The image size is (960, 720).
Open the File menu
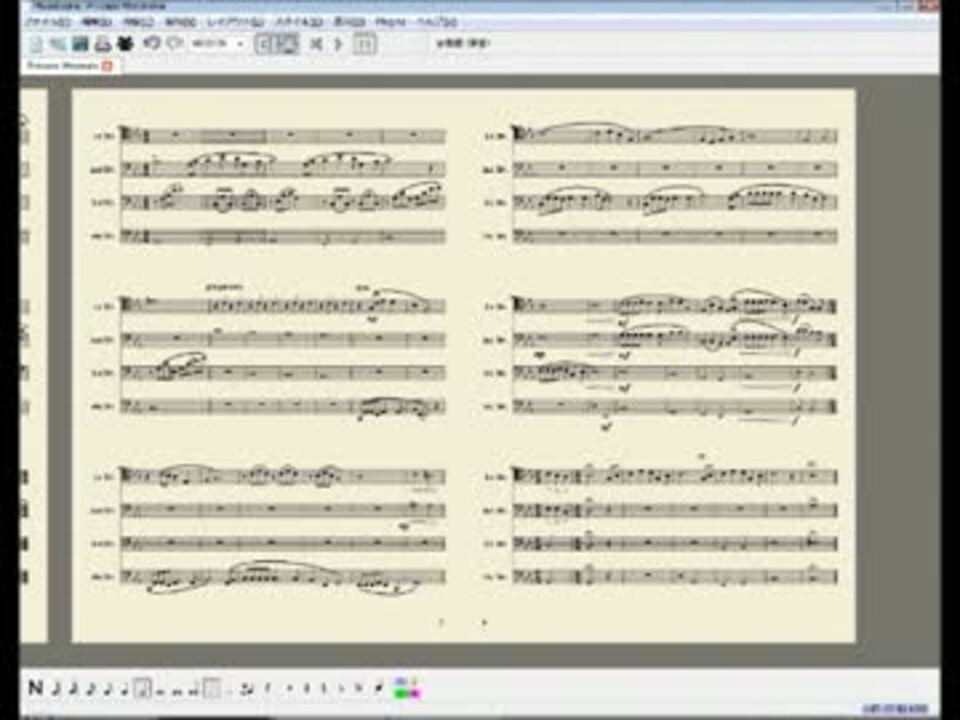point(48,21)
